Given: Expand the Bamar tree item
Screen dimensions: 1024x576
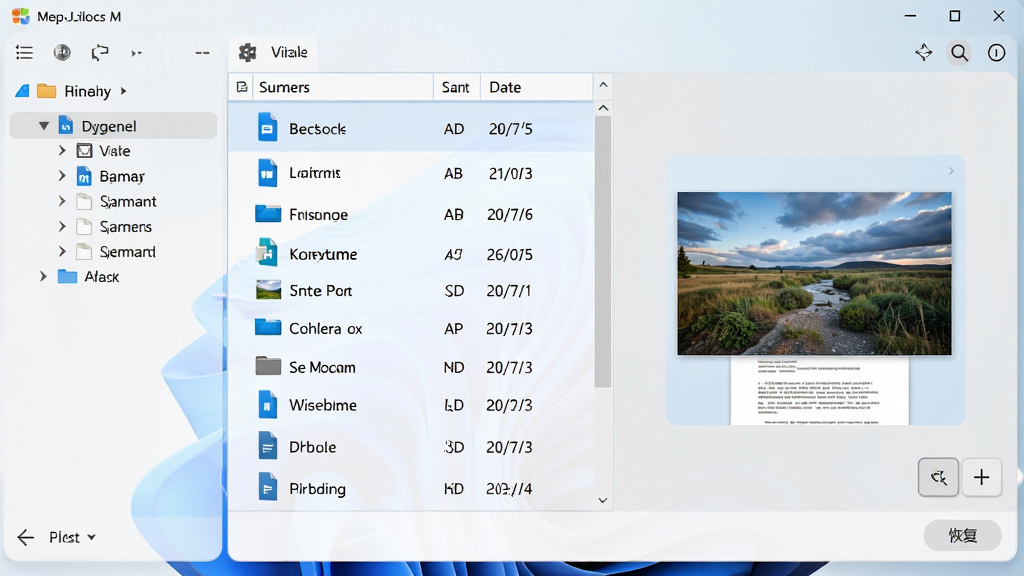Looking at the screenshot, I should [62, 176].
